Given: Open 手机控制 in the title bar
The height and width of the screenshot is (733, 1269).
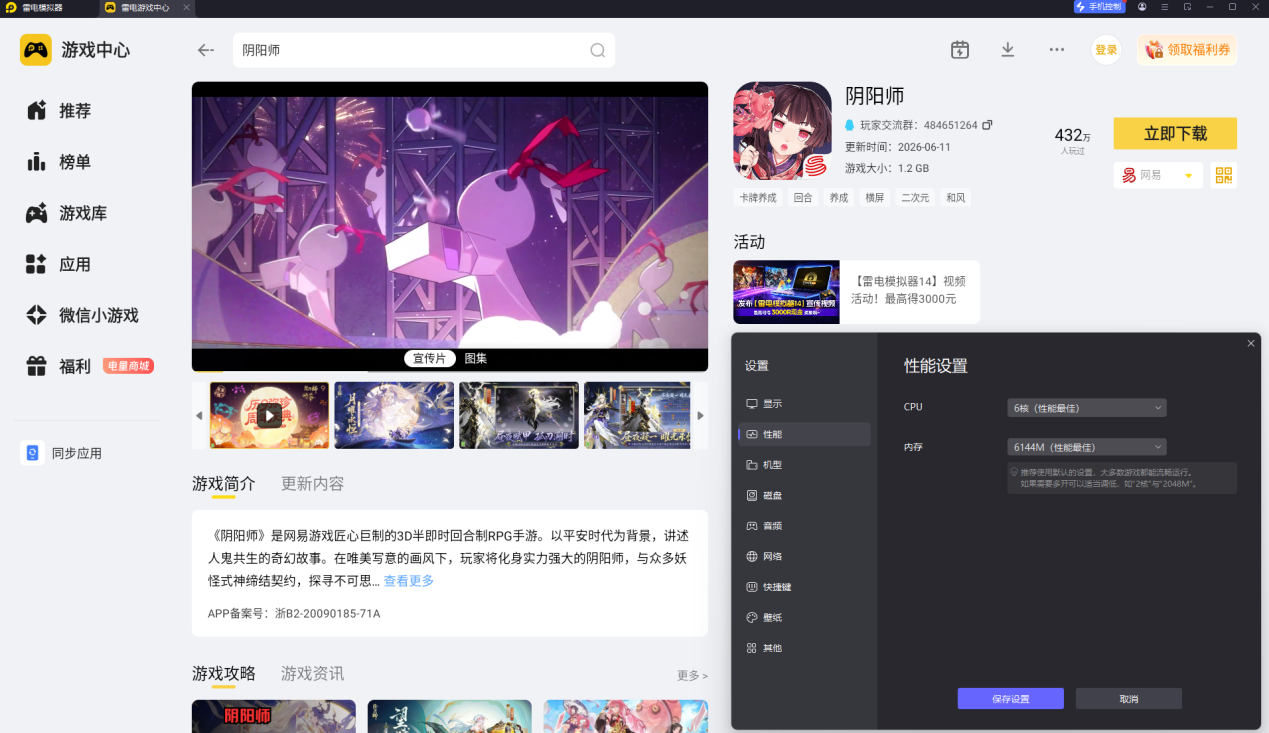Looking at the screenshot, I should pos(1098,7).
